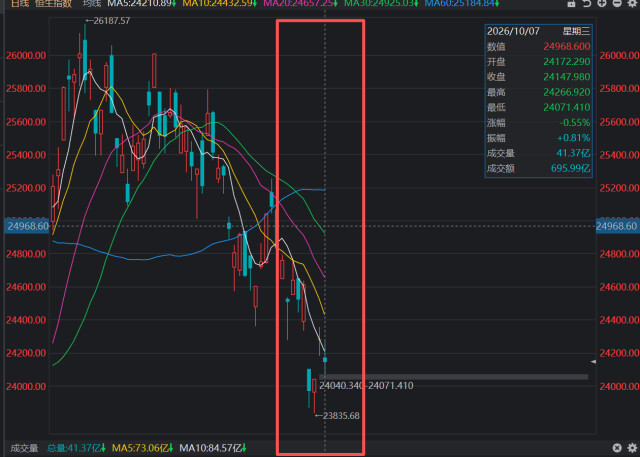Click 星期三 in the info box

[576, 31]
